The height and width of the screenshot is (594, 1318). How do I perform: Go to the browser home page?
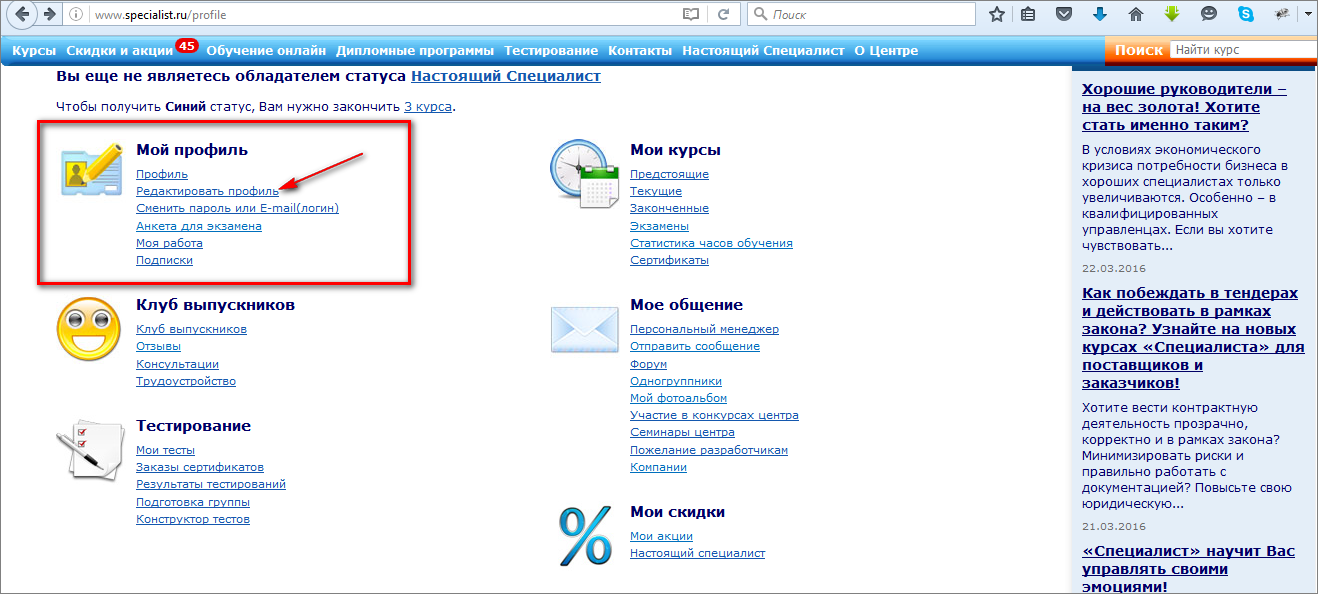click(1136, 15)
